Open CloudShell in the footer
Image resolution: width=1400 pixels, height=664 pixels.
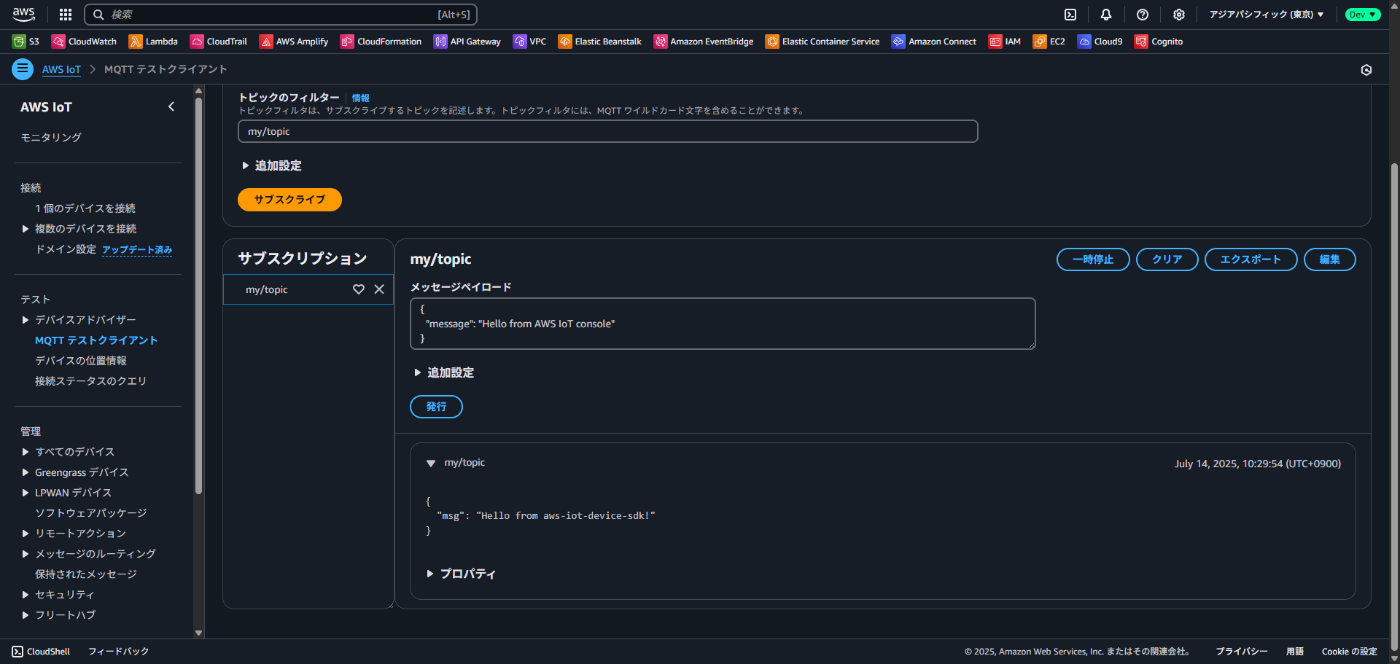tap(40, 651)
